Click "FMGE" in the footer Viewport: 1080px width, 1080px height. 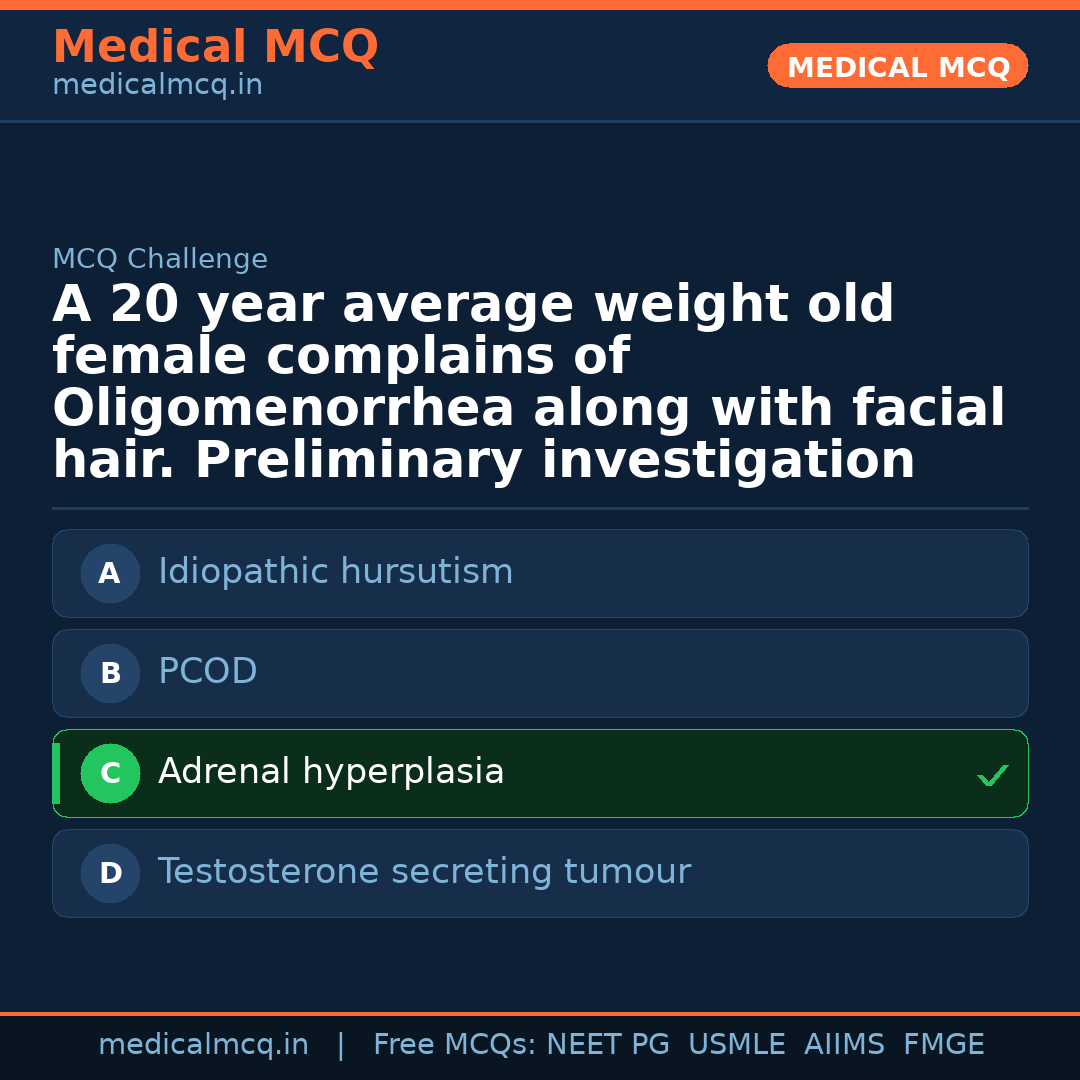[x=943, y=1045]
